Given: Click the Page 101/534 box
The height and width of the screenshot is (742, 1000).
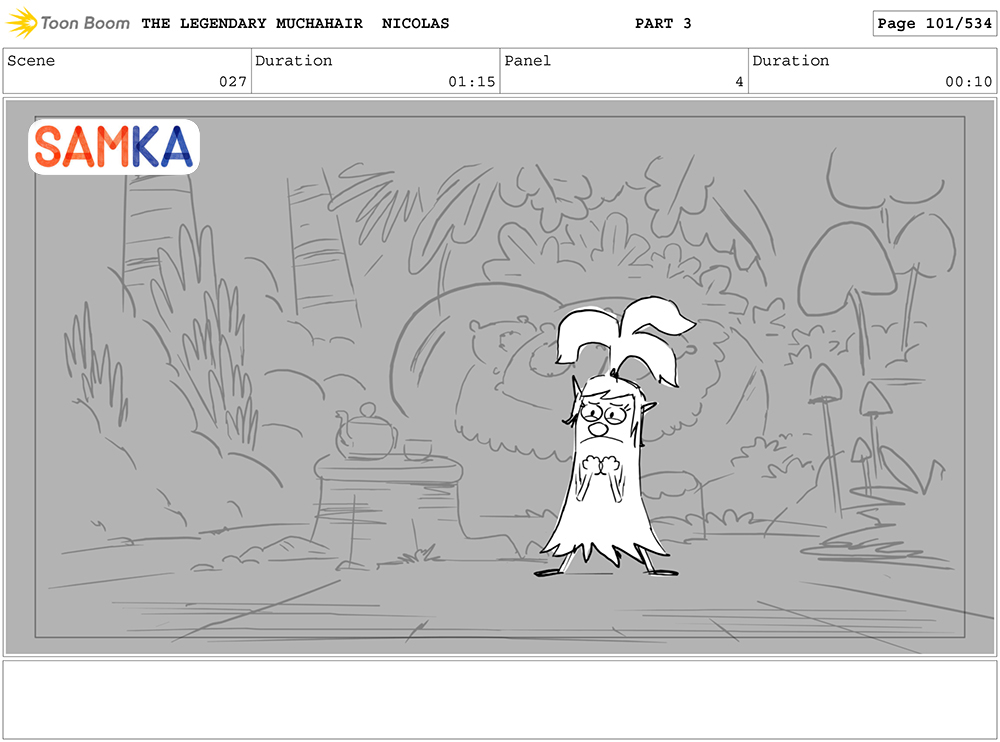Looking at the screenshot, I should pos(934,24).
